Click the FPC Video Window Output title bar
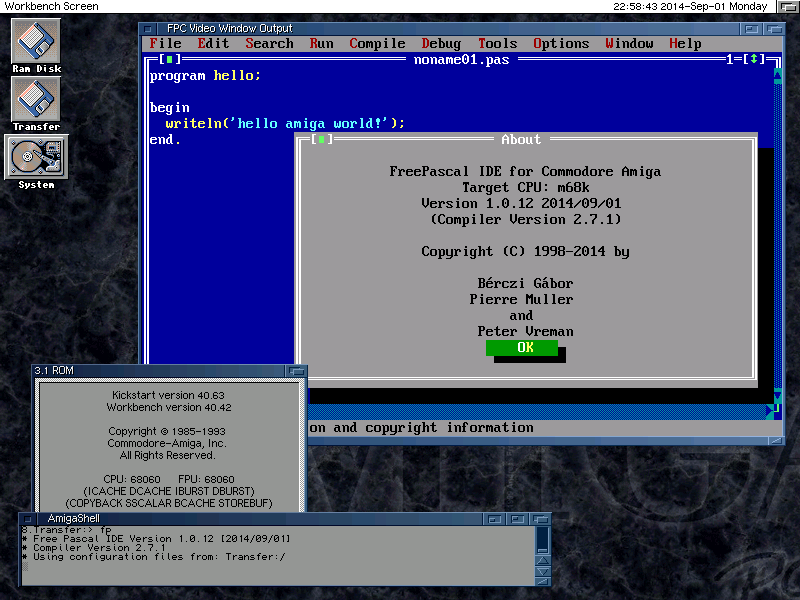This screenshot has height=600, width=800. tap(446, 29)
